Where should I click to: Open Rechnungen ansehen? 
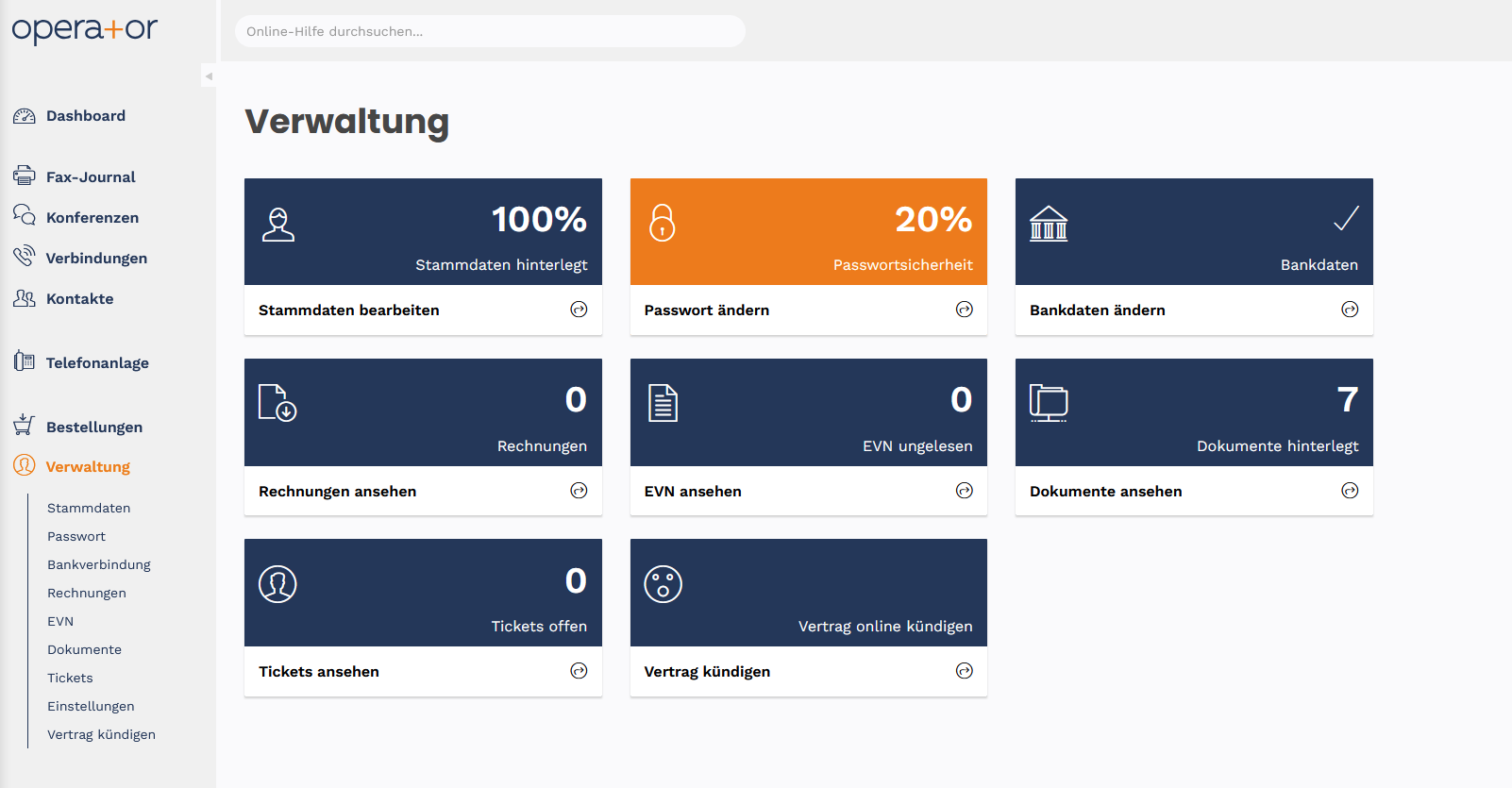(x=337, y=492)
